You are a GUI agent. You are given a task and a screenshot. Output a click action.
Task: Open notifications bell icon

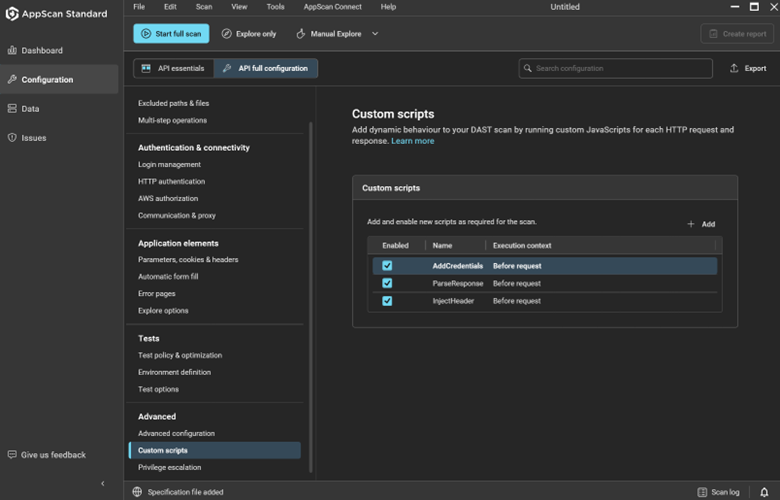[x=764, y=492]
